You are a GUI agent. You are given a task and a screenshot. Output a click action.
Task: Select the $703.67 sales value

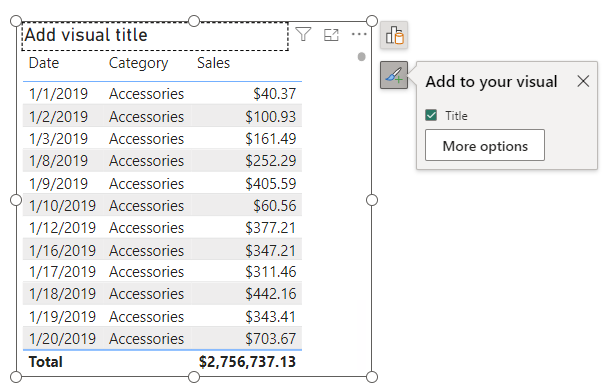[x=270, y=338]
